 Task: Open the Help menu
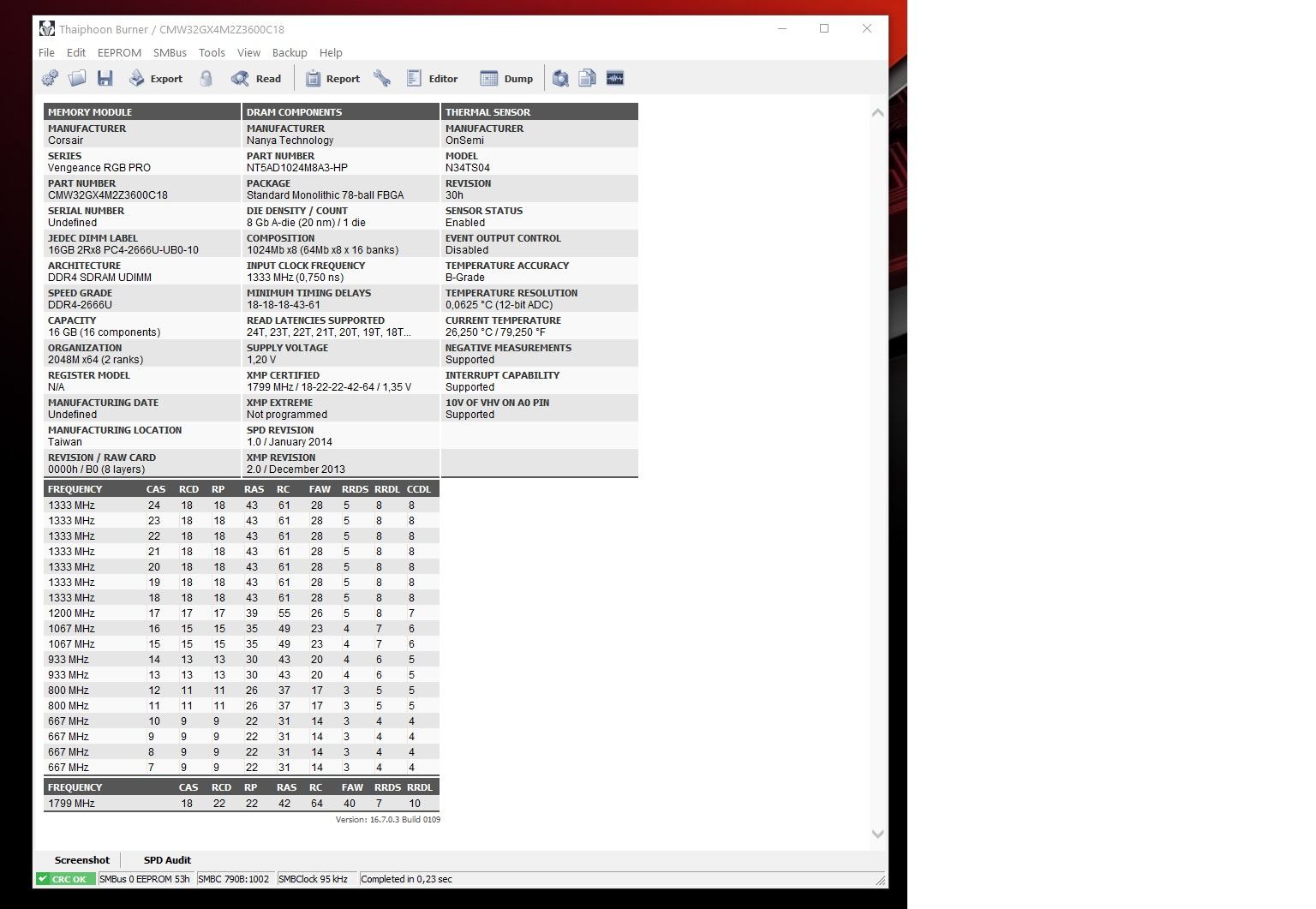pyautogui.click(x=331, y=52)
